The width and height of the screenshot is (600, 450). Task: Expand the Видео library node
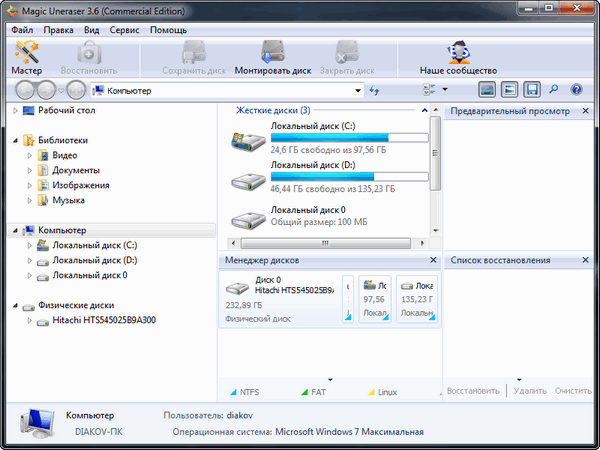click(29, 155)
